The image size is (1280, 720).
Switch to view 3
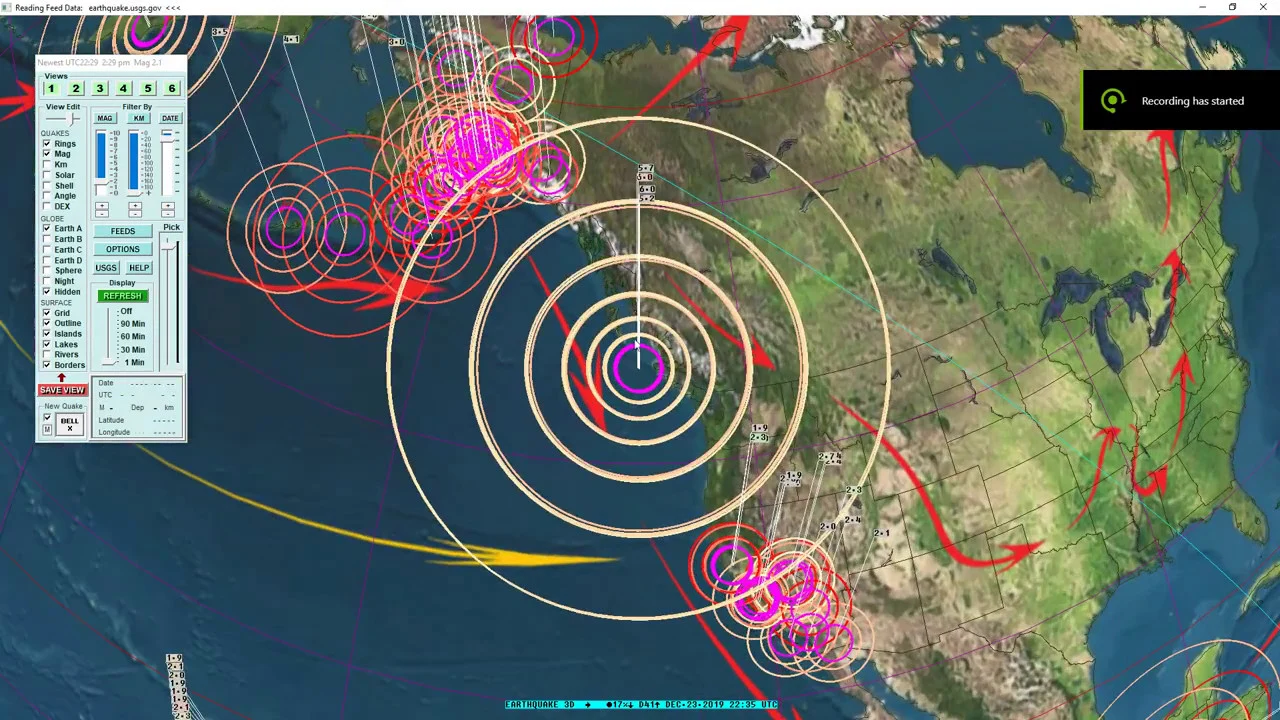[99, 88]
